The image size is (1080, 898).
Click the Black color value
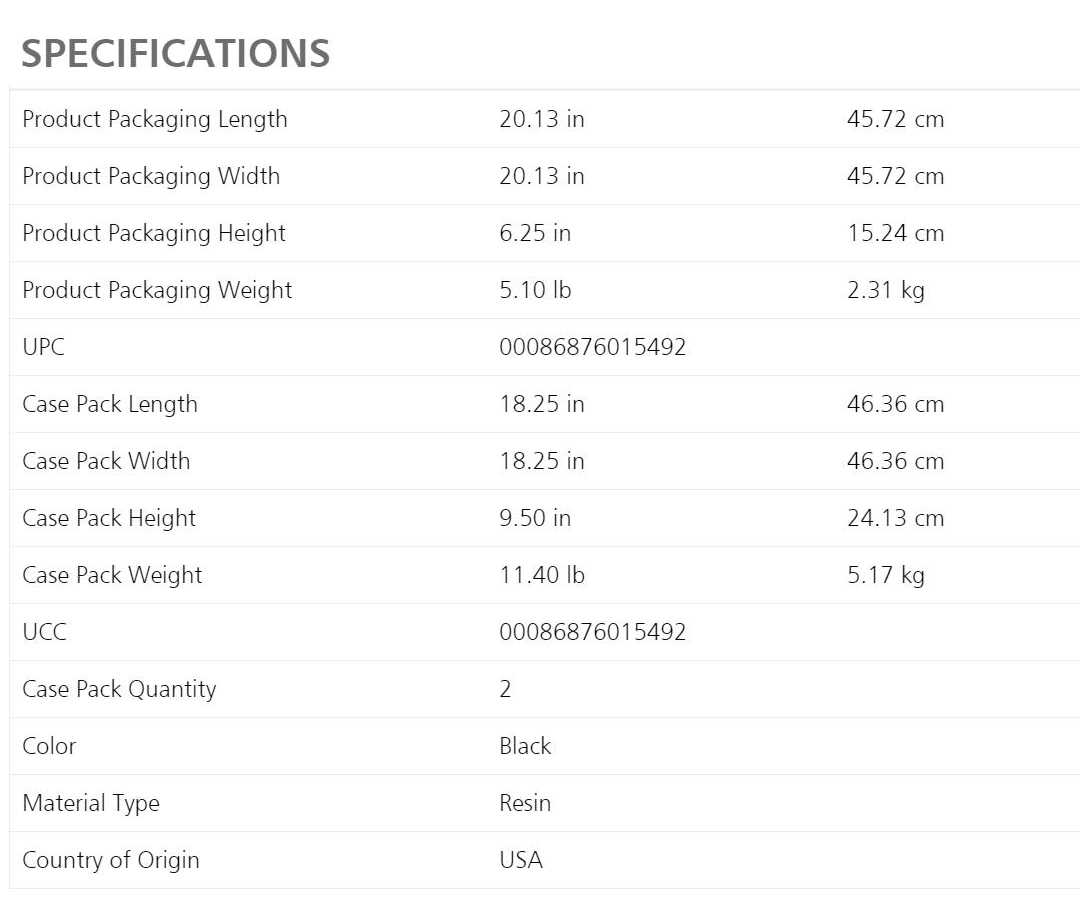[x=525, y=746]
